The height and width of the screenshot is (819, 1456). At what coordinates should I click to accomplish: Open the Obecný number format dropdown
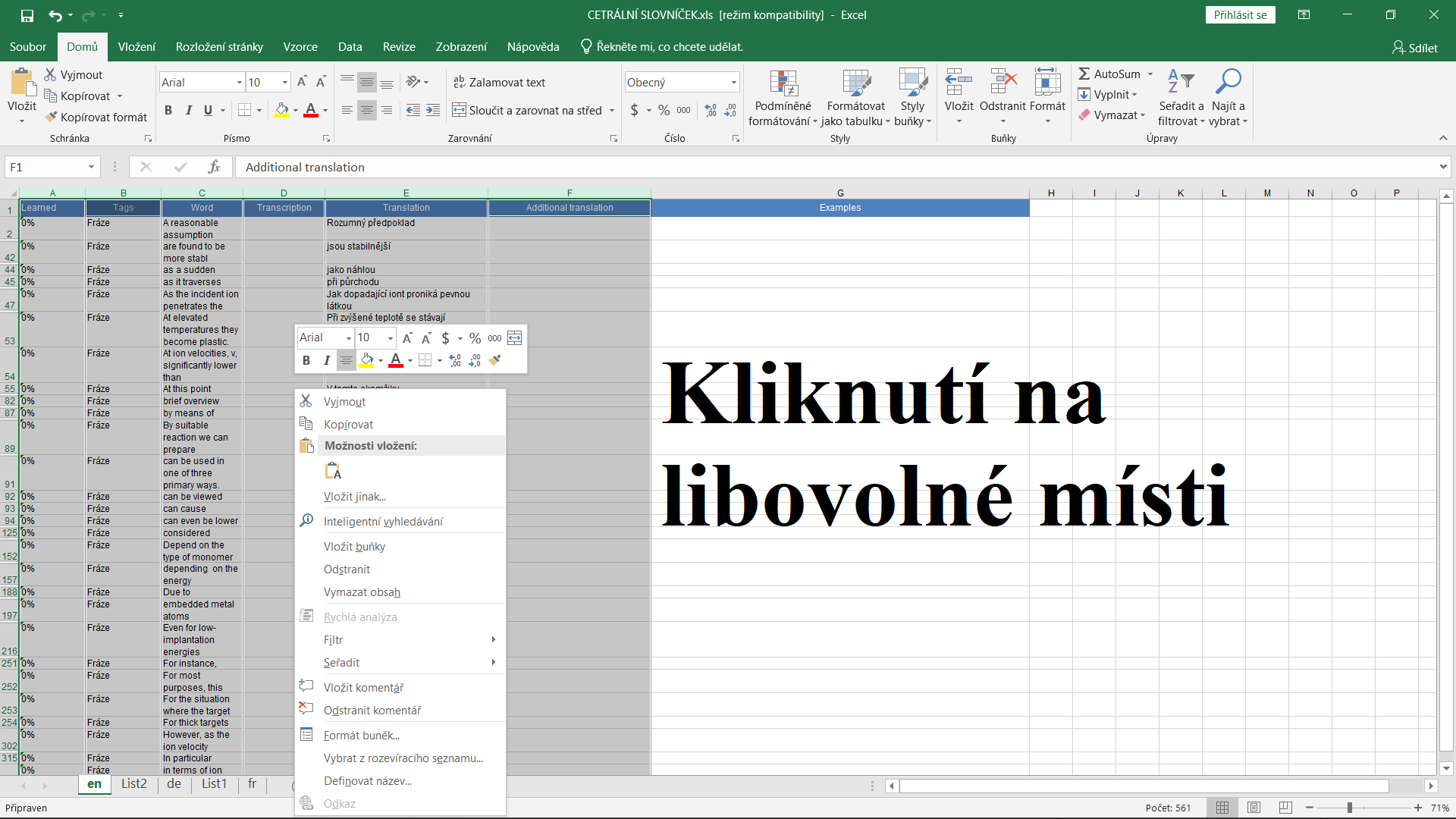coord(733,83)
